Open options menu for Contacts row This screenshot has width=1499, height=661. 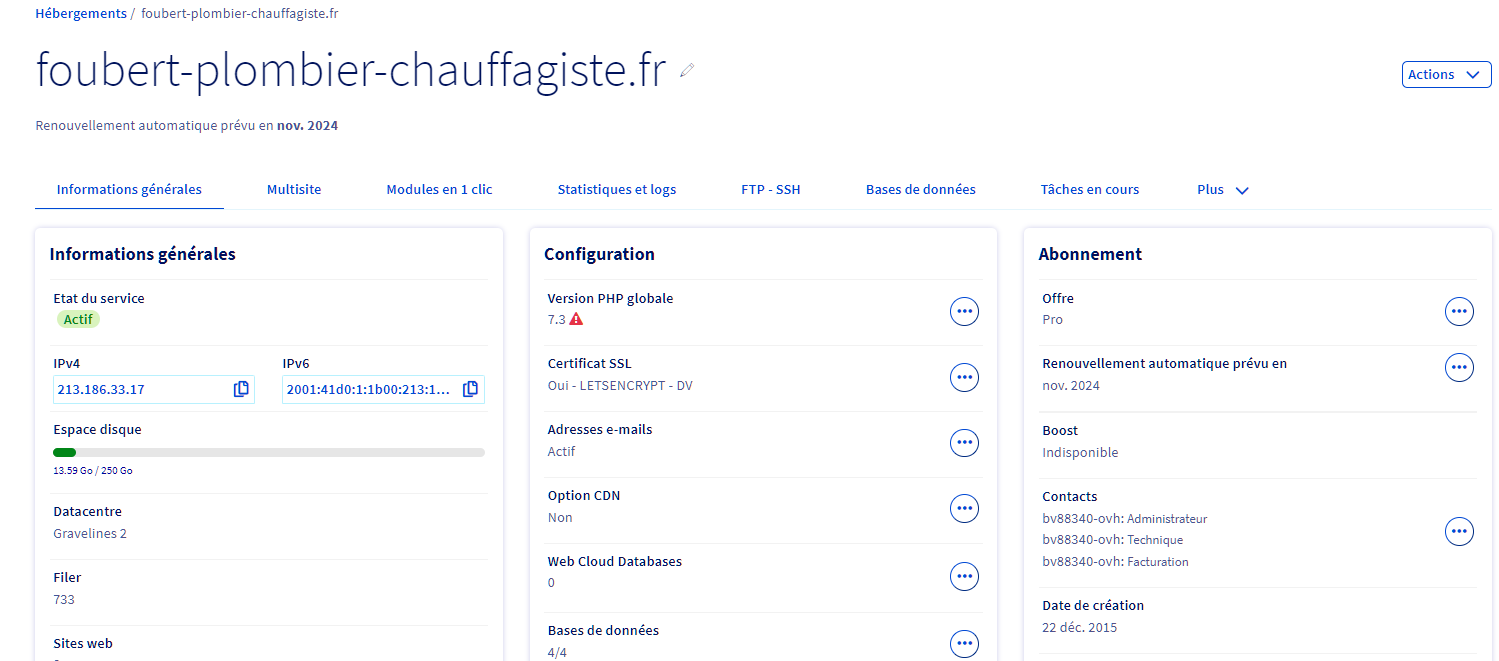tap(1460, 531)
